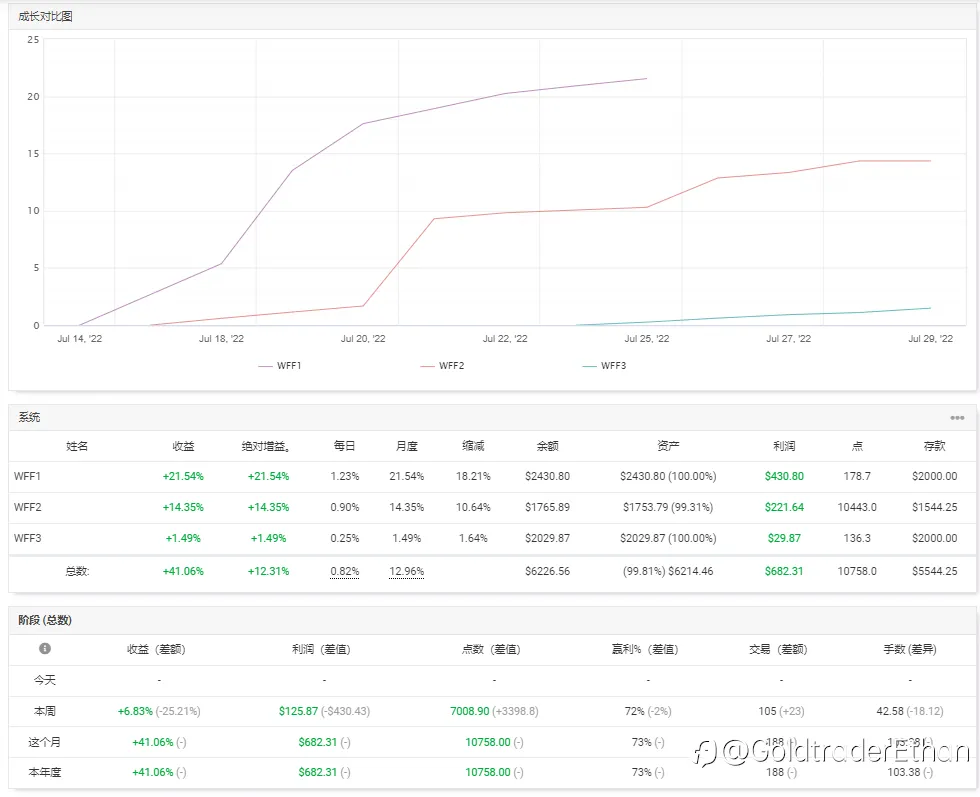Click the 成长对比图 panel title

pos(45,16)
